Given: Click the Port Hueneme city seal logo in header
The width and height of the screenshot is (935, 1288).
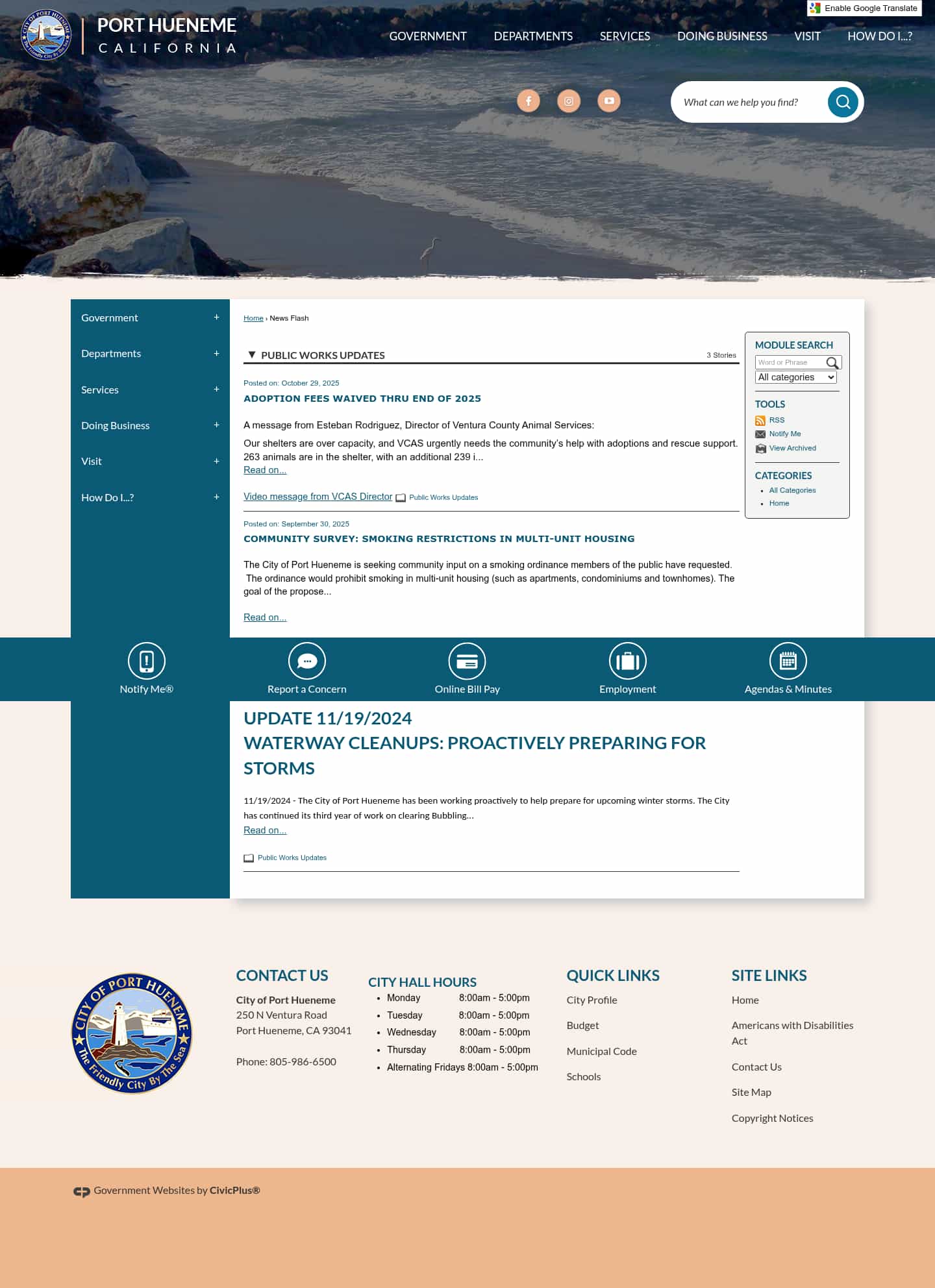Looking at the screenshot, I should pos(45,34).
